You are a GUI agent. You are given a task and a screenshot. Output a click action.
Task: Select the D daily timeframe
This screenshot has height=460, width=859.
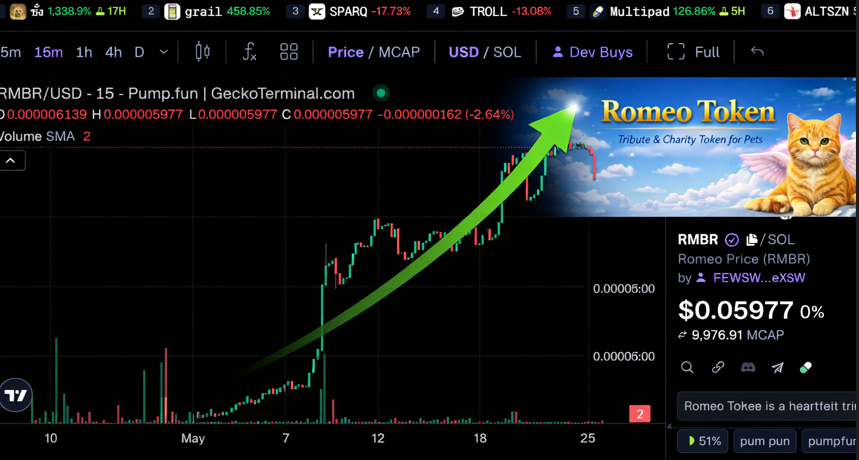click(x=139, y=53)
